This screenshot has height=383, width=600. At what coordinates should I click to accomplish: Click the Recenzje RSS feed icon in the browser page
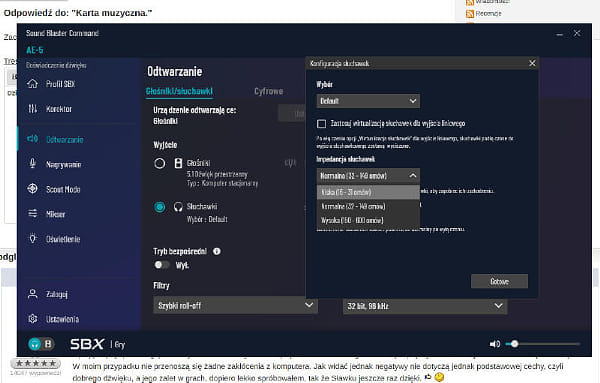pos(470,14)
